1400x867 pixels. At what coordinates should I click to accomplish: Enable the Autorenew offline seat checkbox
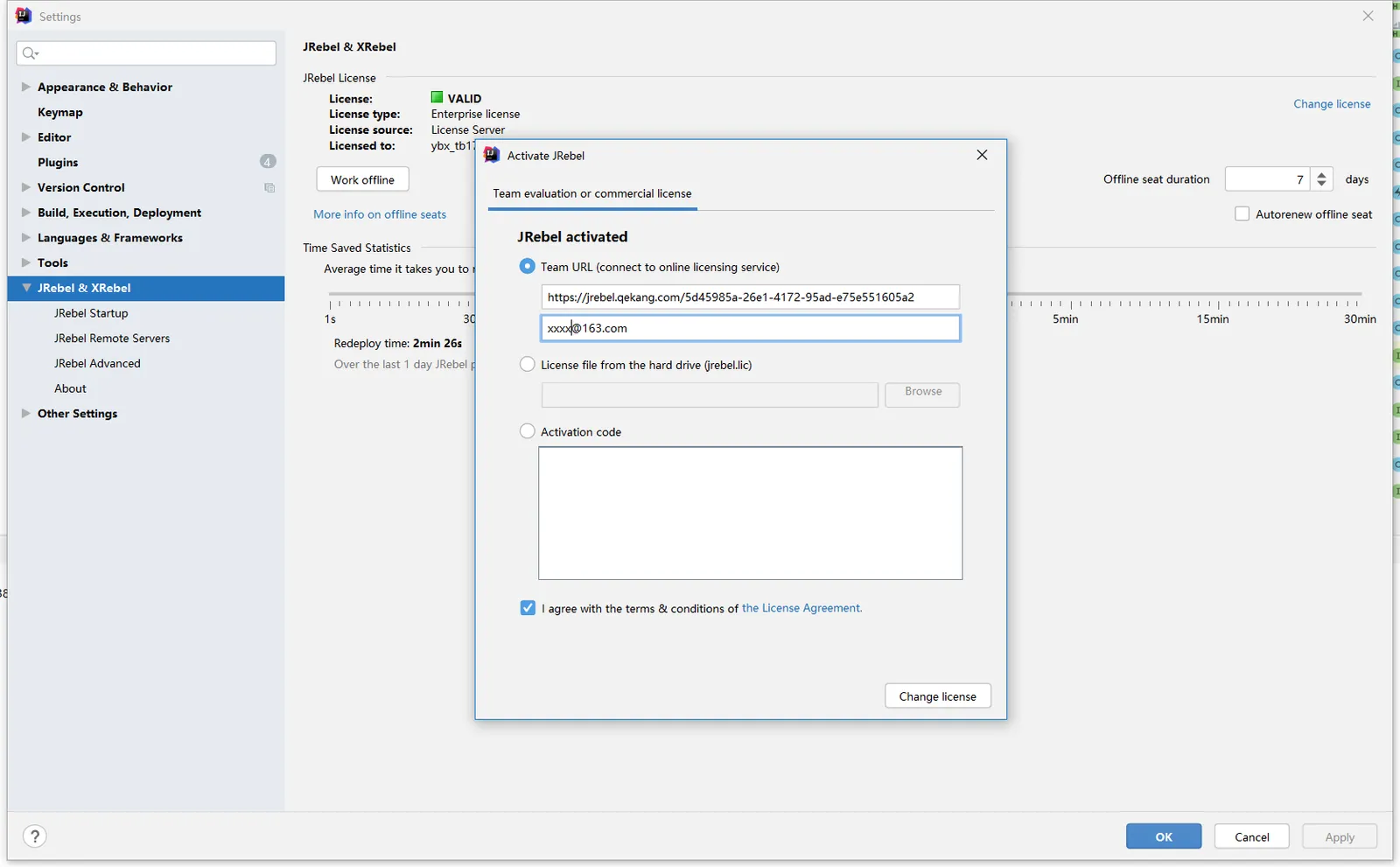(x=1242, y=213)
